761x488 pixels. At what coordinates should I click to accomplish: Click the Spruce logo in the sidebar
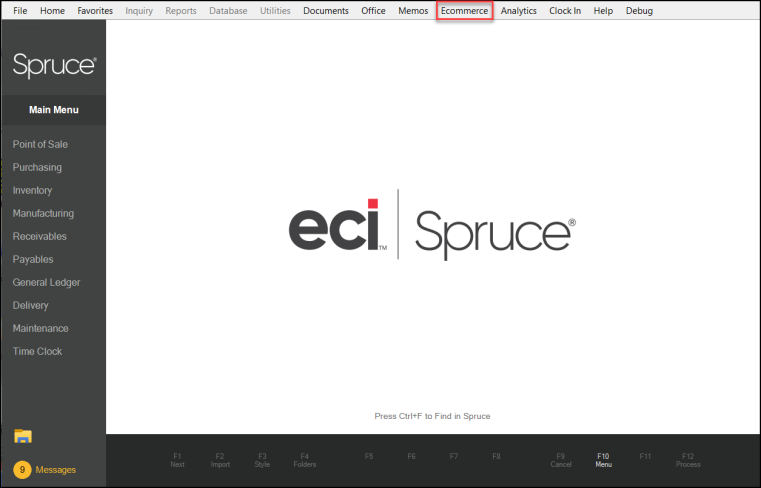click(x=54, y=66)
